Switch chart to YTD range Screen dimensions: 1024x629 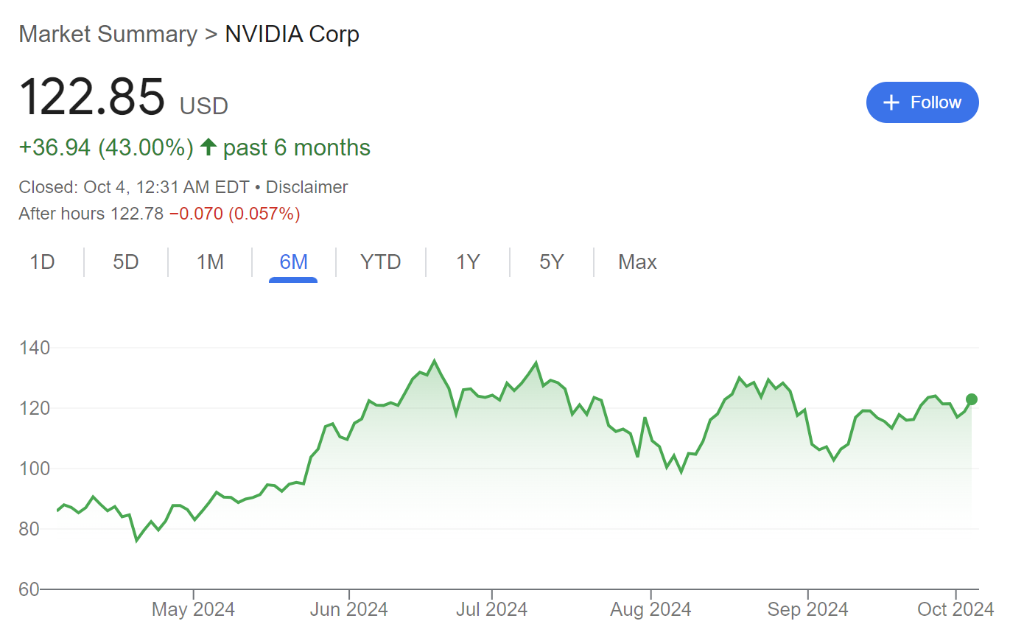coord(380,262)
